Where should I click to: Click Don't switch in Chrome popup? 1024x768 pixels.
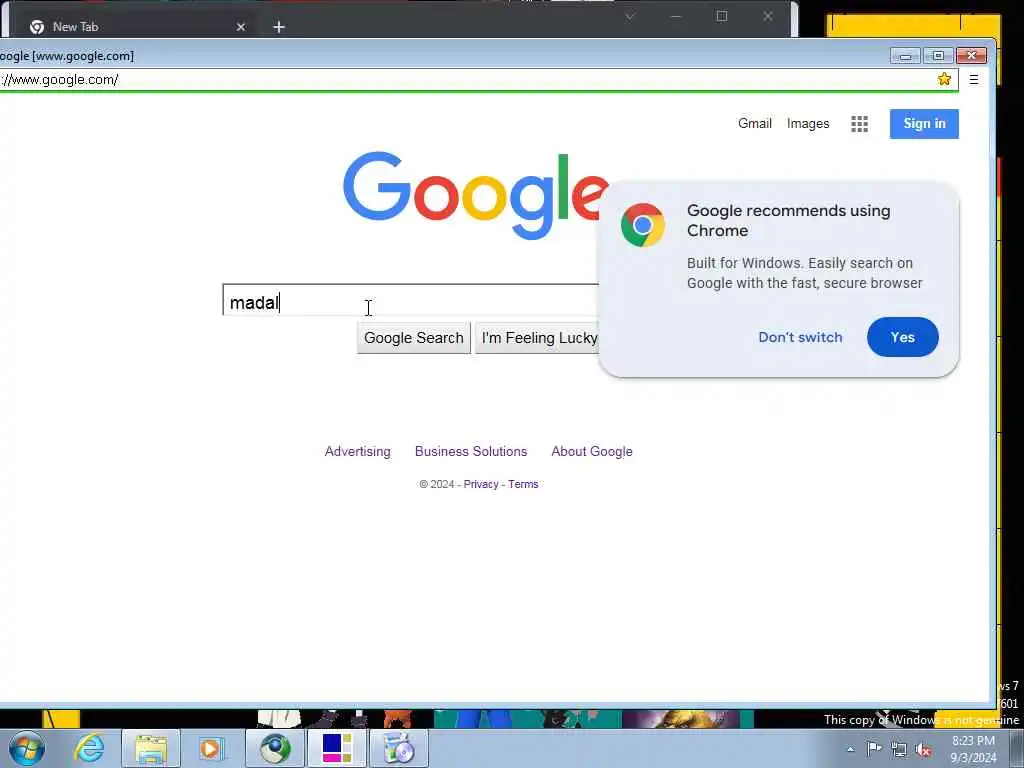(800, 337)
